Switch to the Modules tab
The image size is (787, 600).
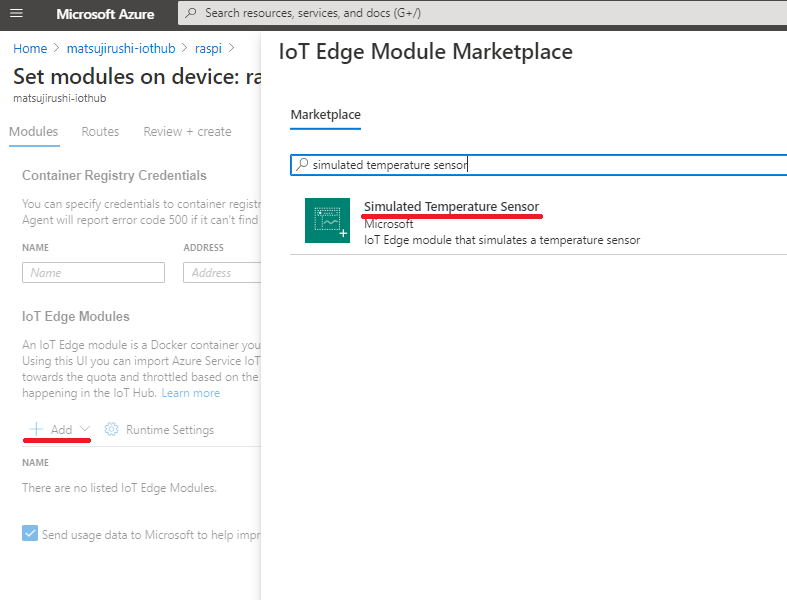coord(34,132)
